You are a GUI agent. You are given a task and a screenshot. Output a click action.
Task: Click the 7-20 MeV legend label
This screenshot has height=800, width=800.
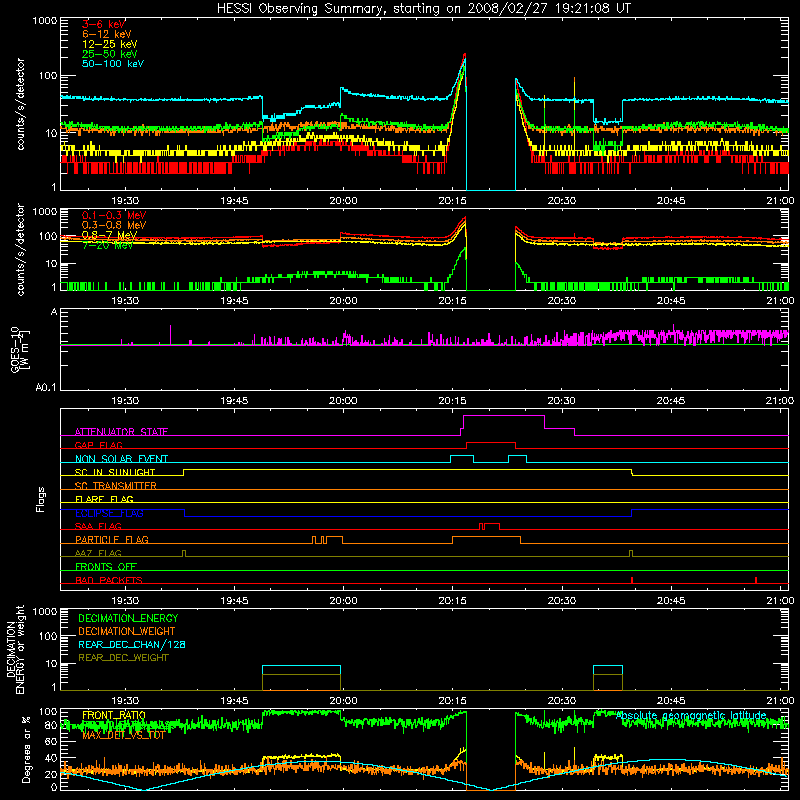point(107,245)
